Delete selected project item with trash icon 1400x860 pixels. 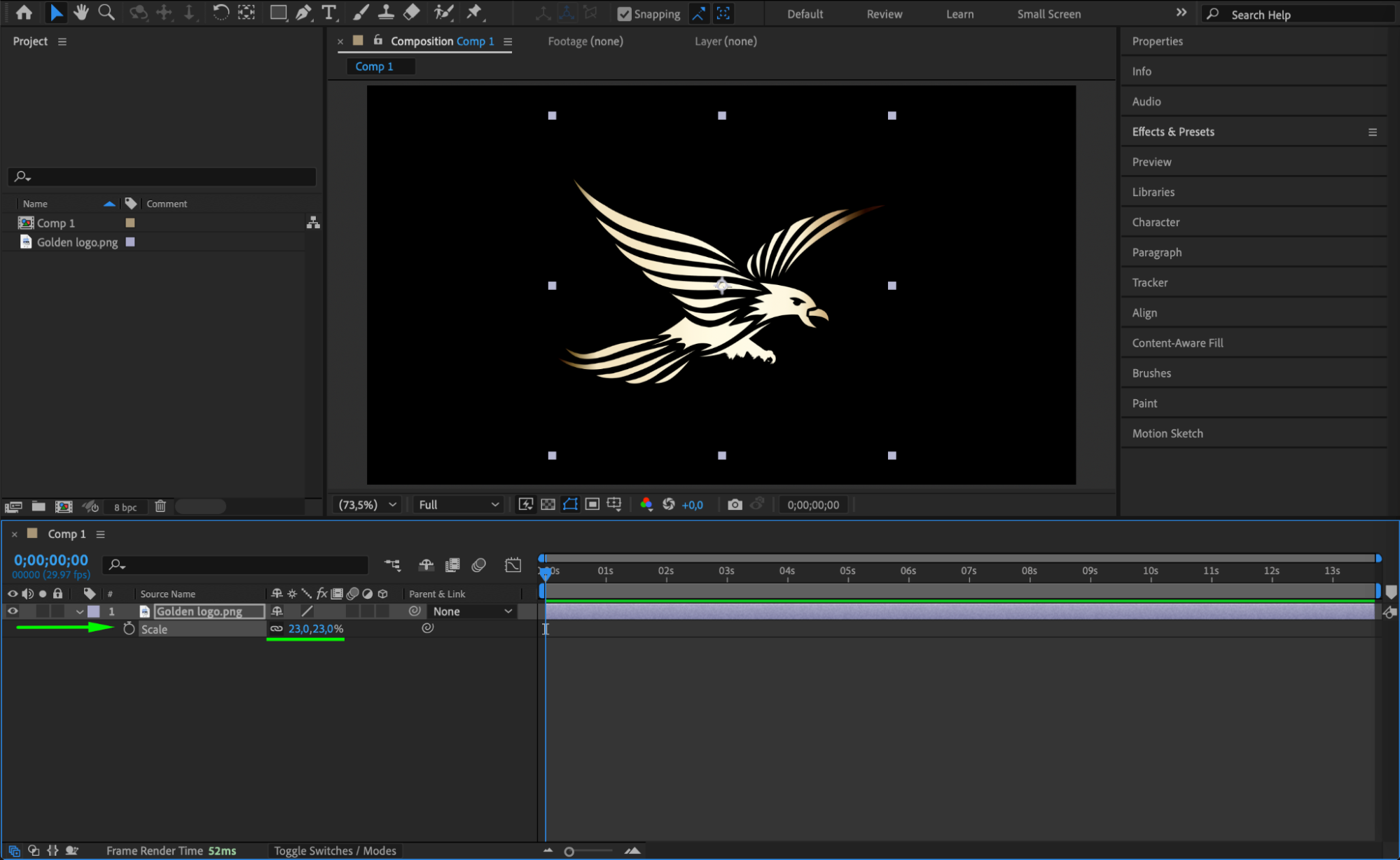160,506
